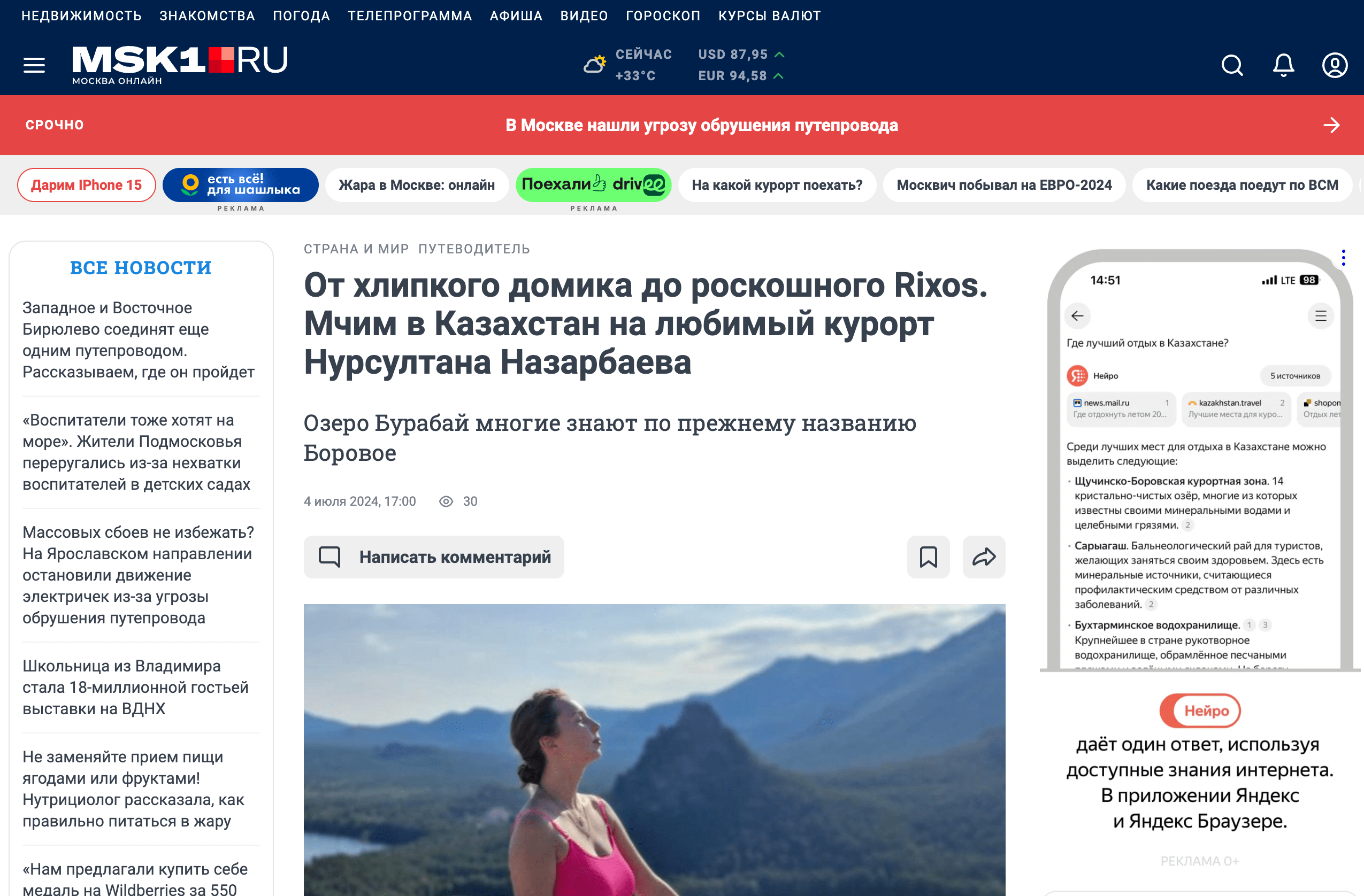1364x896 pixels.
Task: Open the ad options three-dot menu
Action: click(1343, 257)
